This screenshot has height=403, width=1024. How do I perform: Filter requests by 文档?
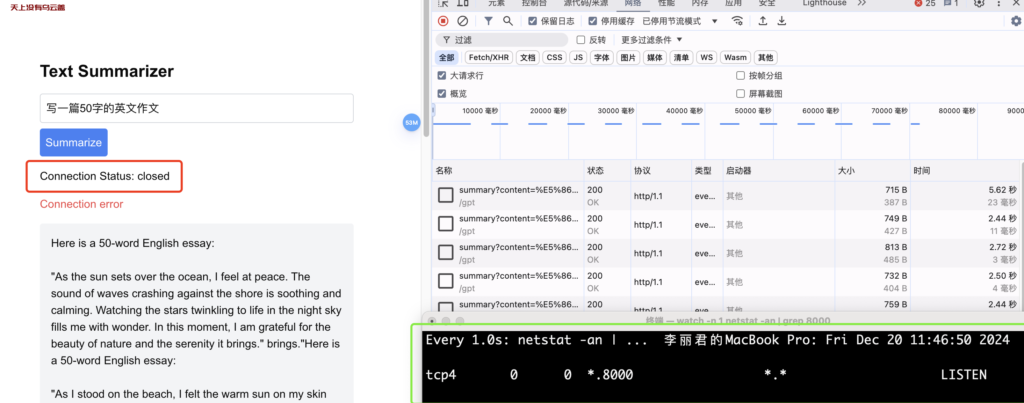click(x=528, y=57)
